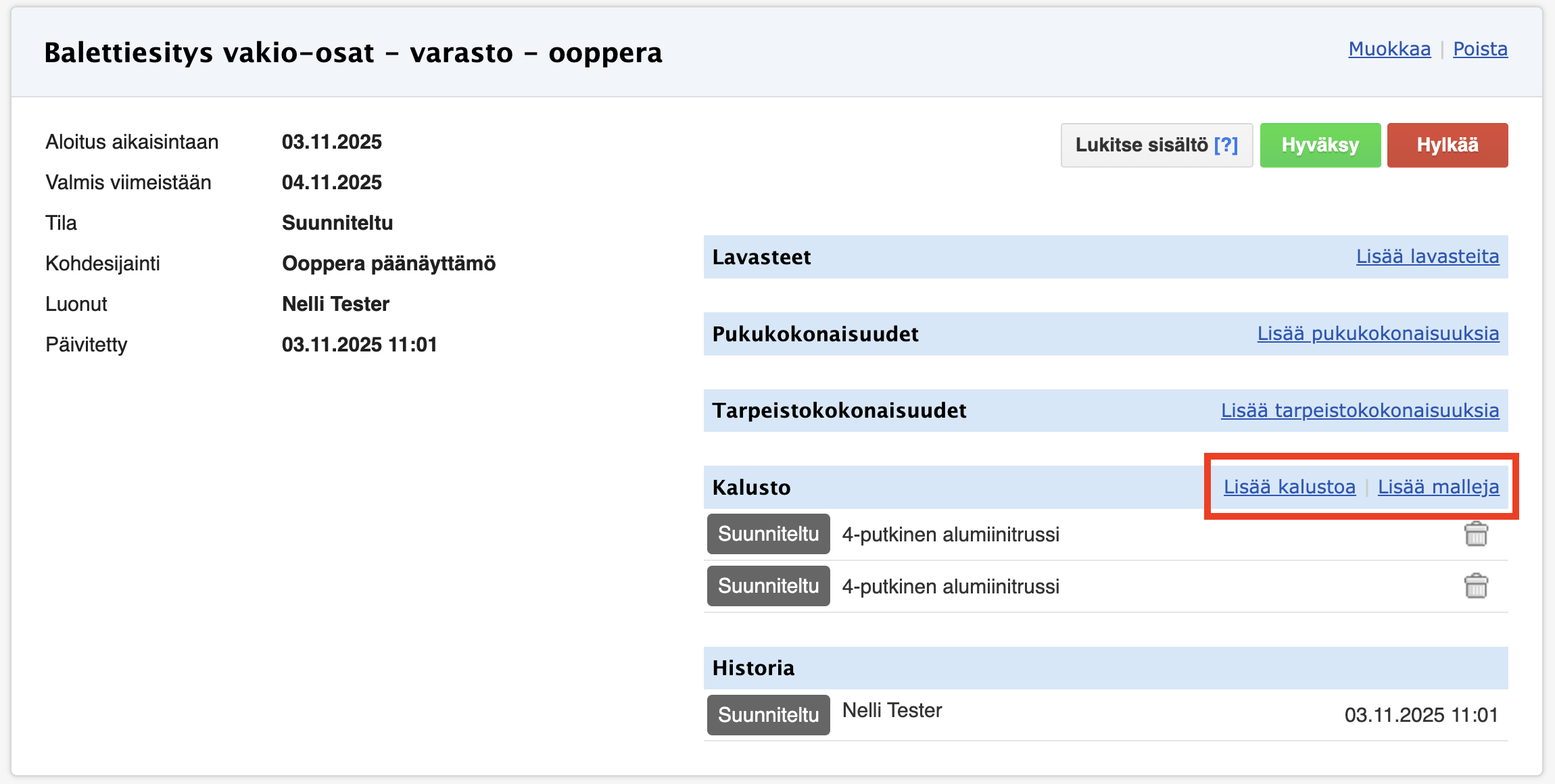Click Muokkaa to edit the entry
1555x784 pixels.
[1389, 49]
